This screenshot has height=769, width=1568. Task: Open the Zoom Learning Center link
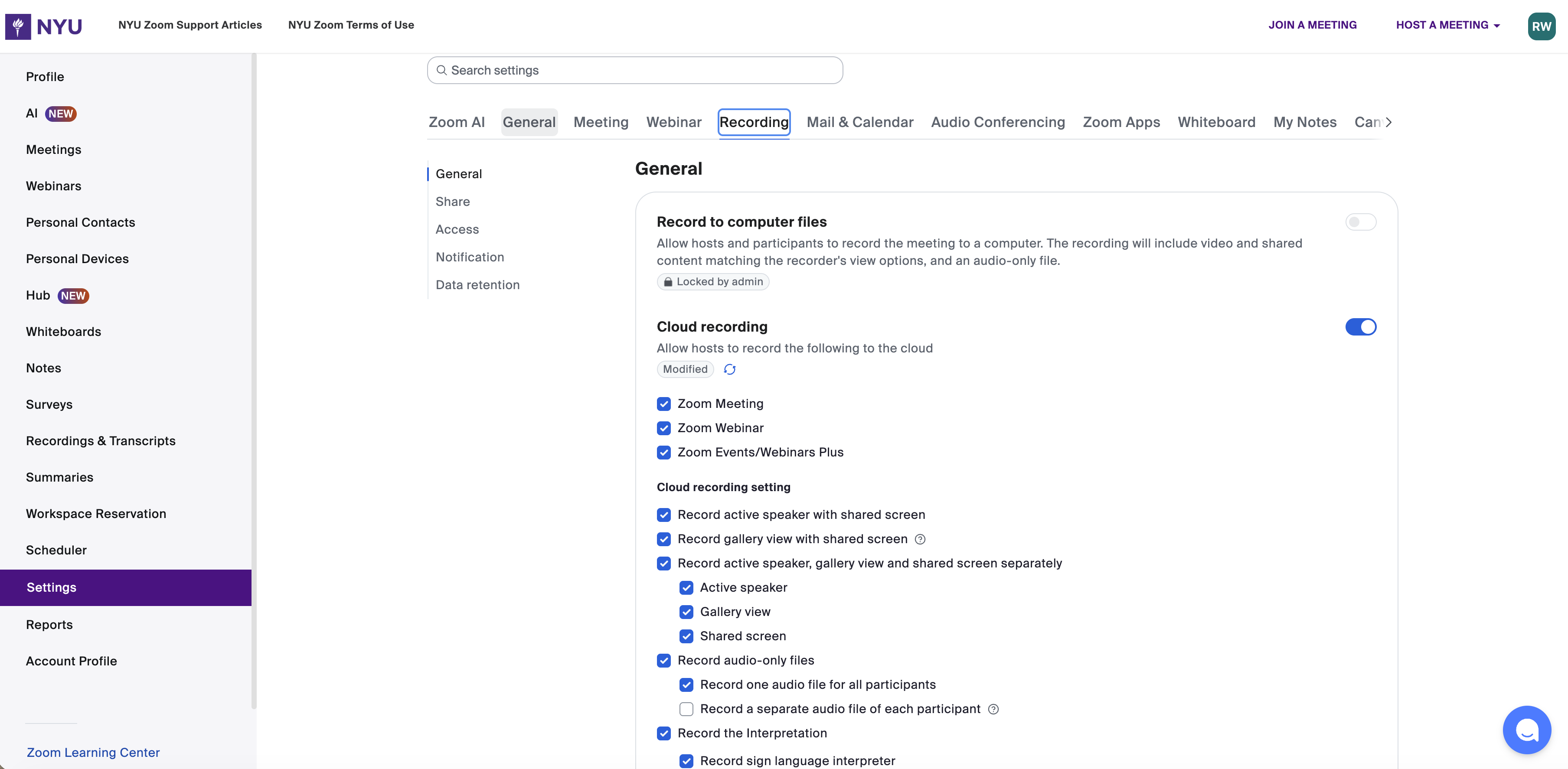point(93,753)
